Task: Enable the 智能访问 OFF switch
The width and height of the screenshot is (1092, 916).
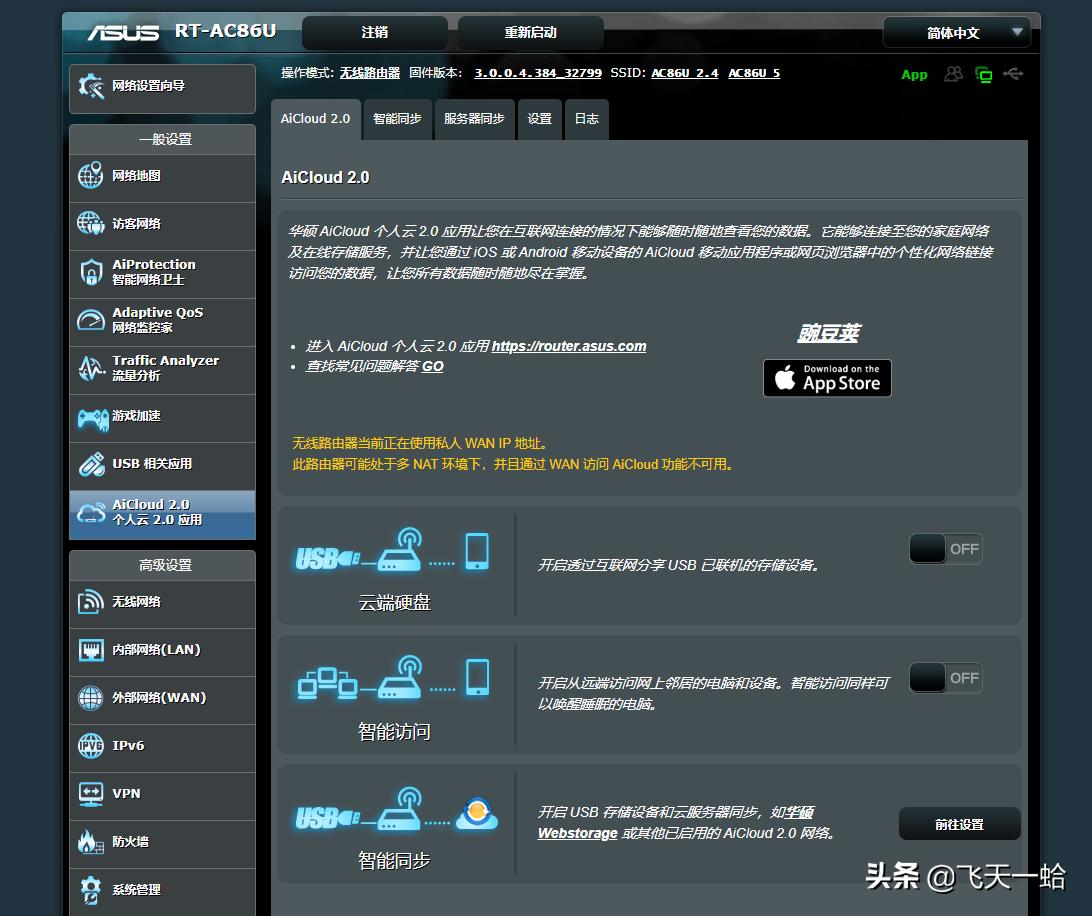Action: click(x=944, y=677)
